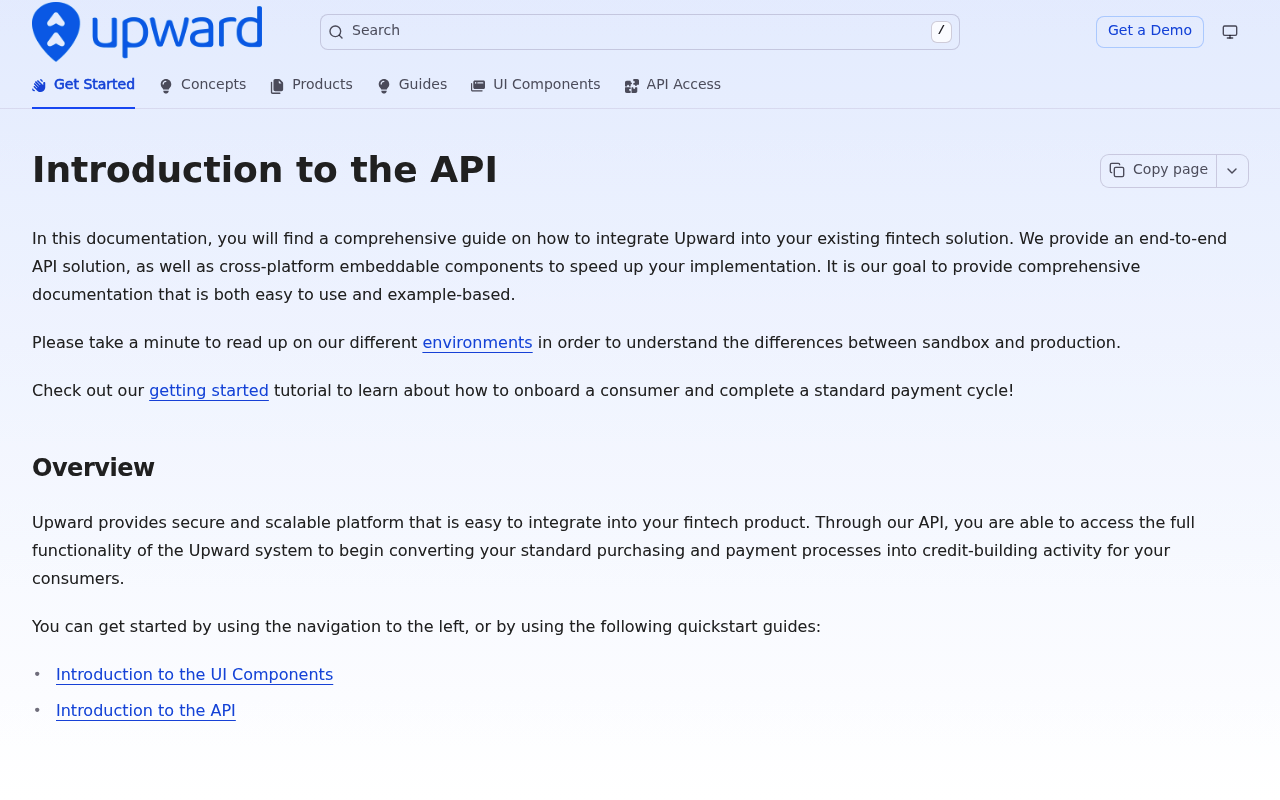Open the getting started tutorial link
The image size is (1280, 800).
click(x=209, y=391)
